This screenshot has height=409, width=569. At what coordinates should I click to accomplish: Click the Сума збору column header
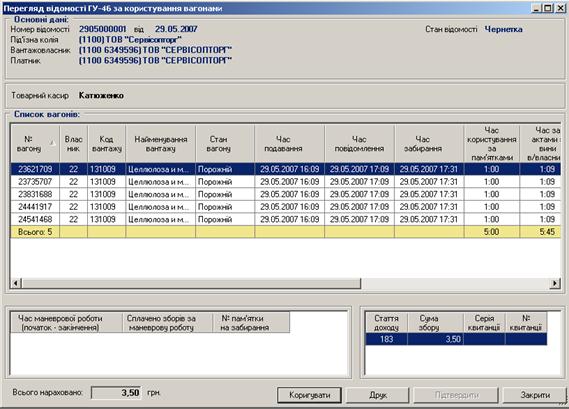tap(435, 323)
